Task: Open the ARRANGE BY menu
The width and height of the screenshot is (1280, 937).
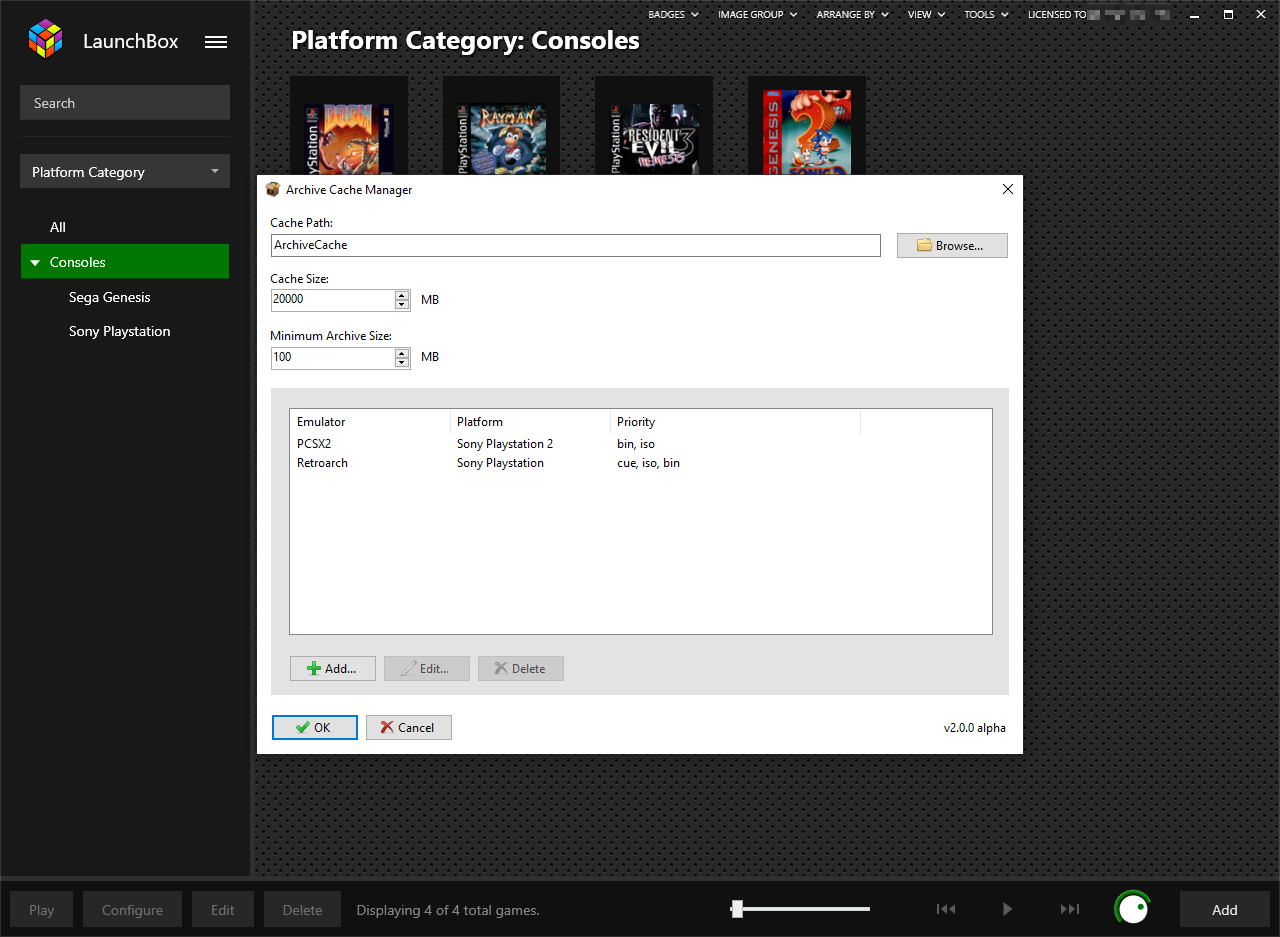Action: click(852, 14)
